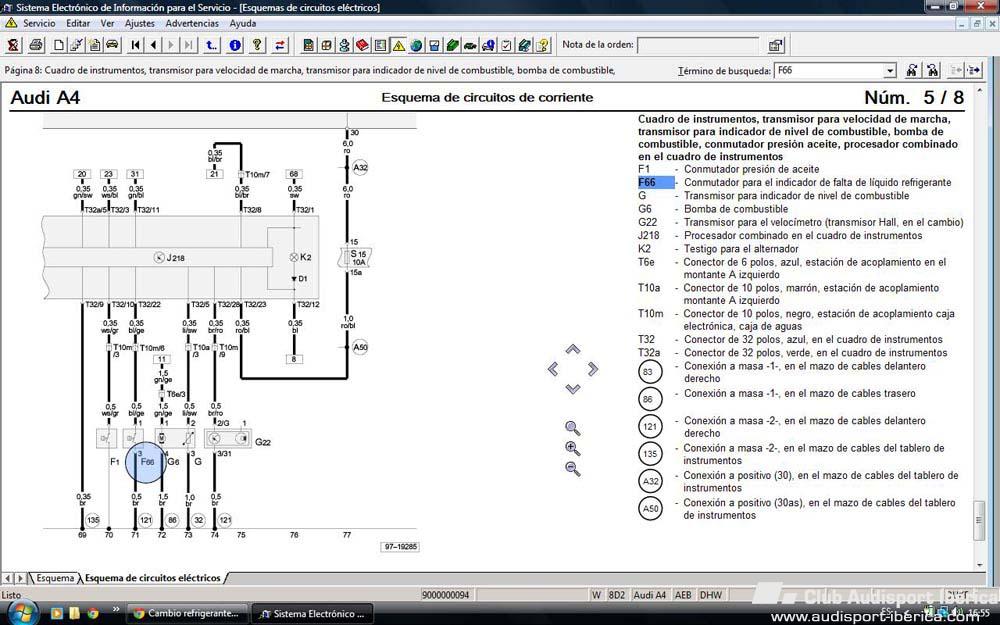
Task: Pan diagram up with arrow
Action: coord(573,349)
